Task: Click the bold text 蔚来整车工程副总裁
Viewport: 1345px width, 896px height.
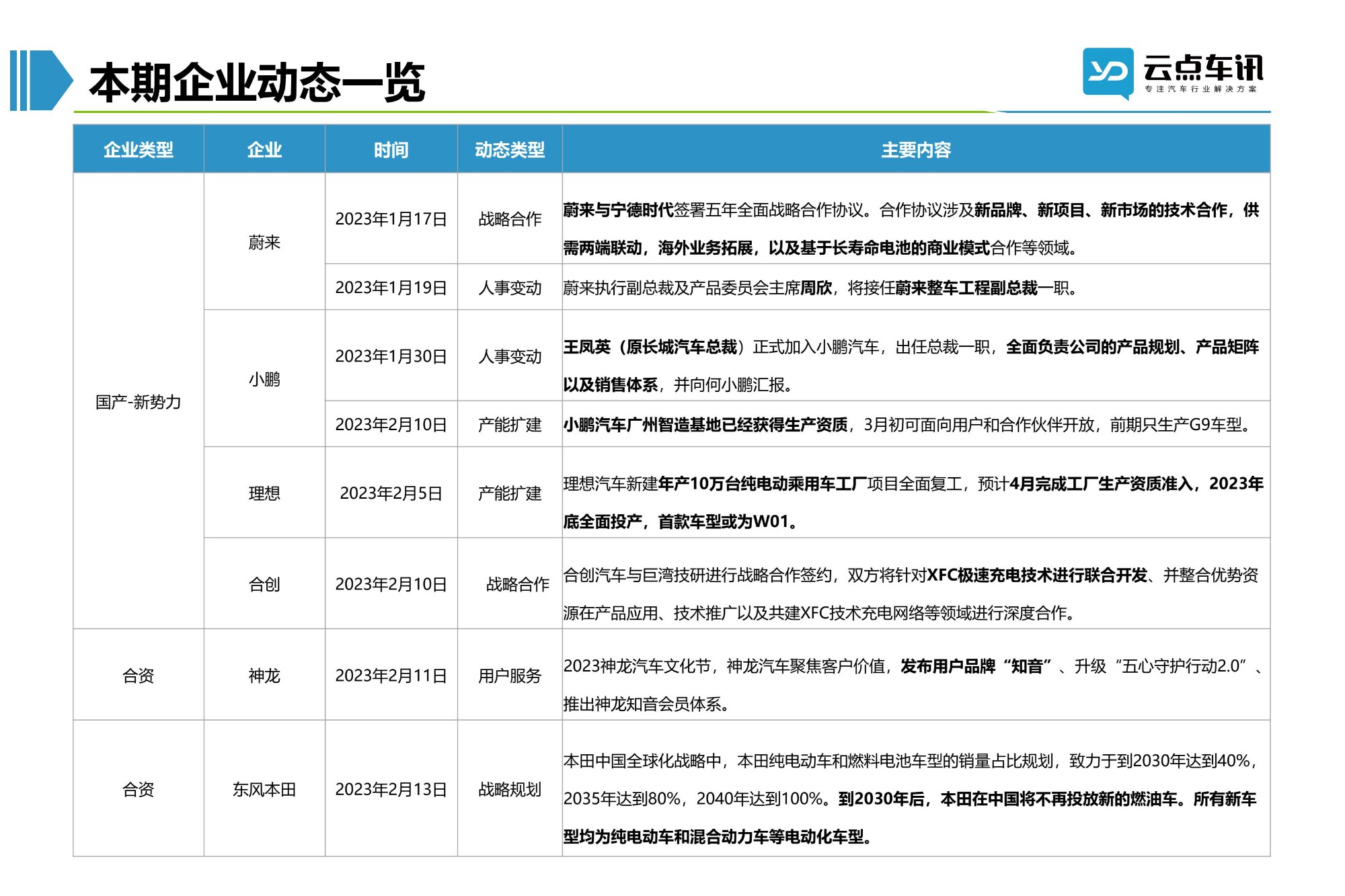Action: click(966, 288)
